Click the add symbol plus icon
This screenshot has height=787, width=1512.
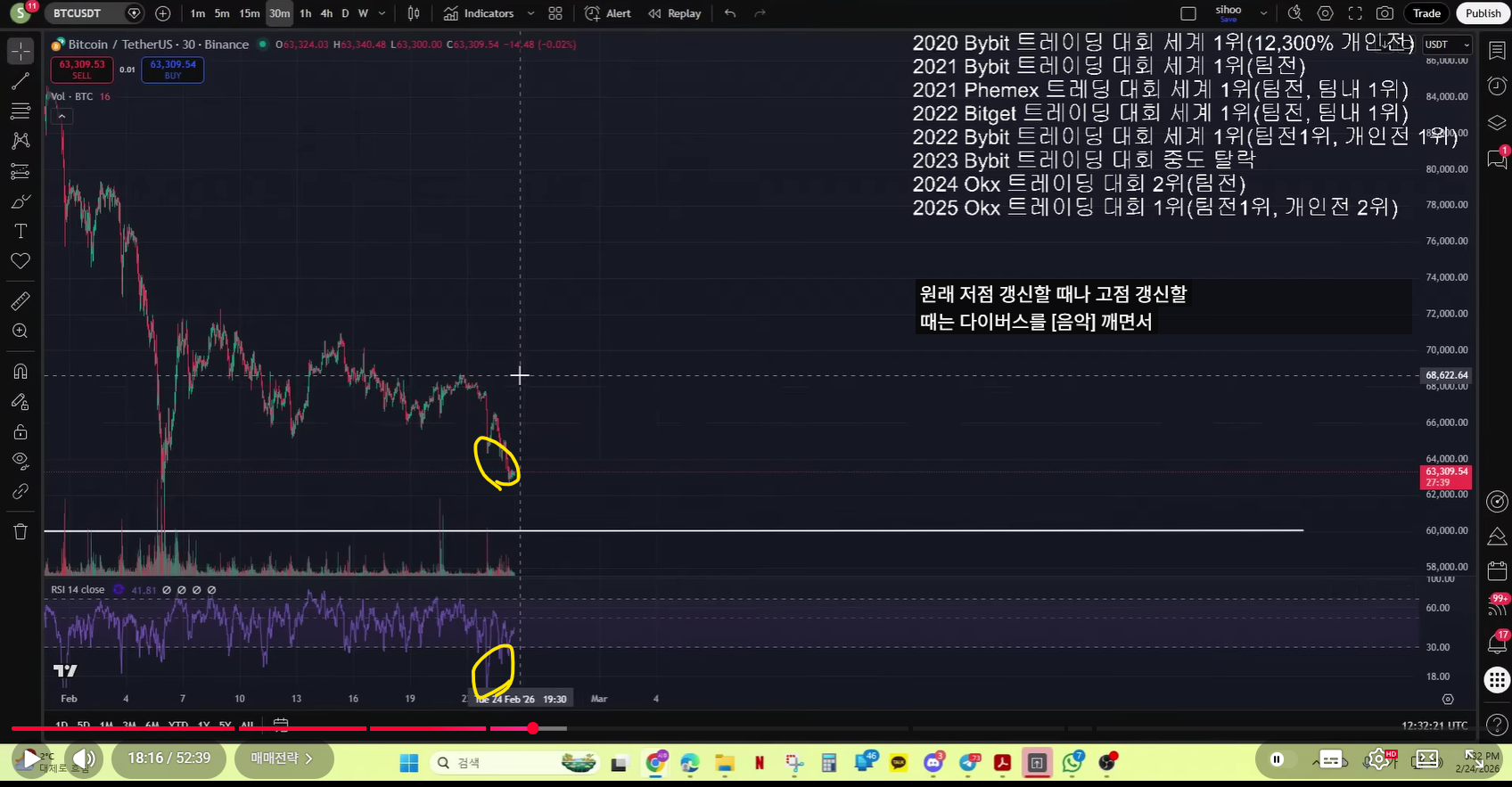162,13
